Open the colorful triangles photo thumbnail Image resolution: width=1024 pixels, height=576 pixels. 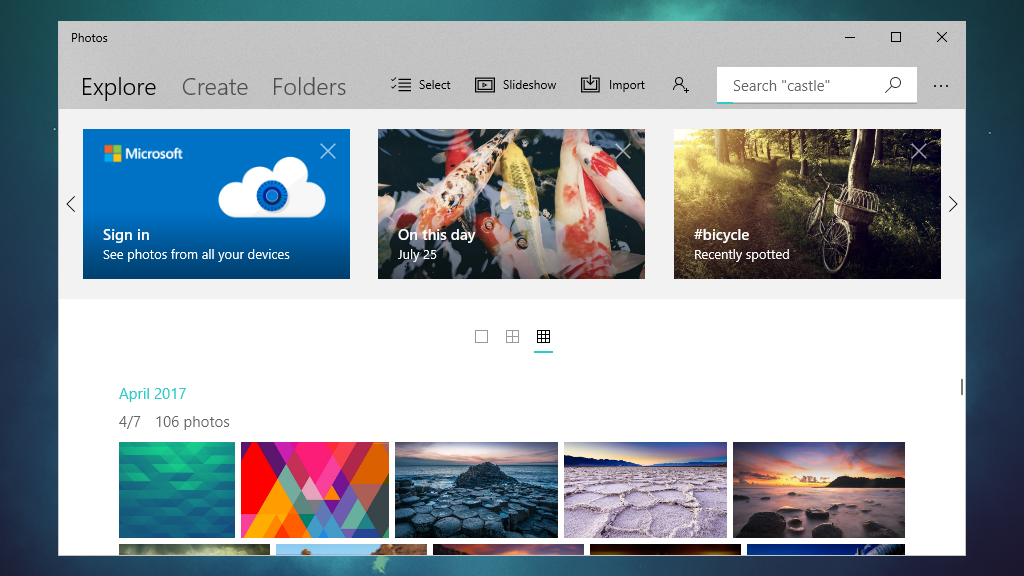point(315,490)
